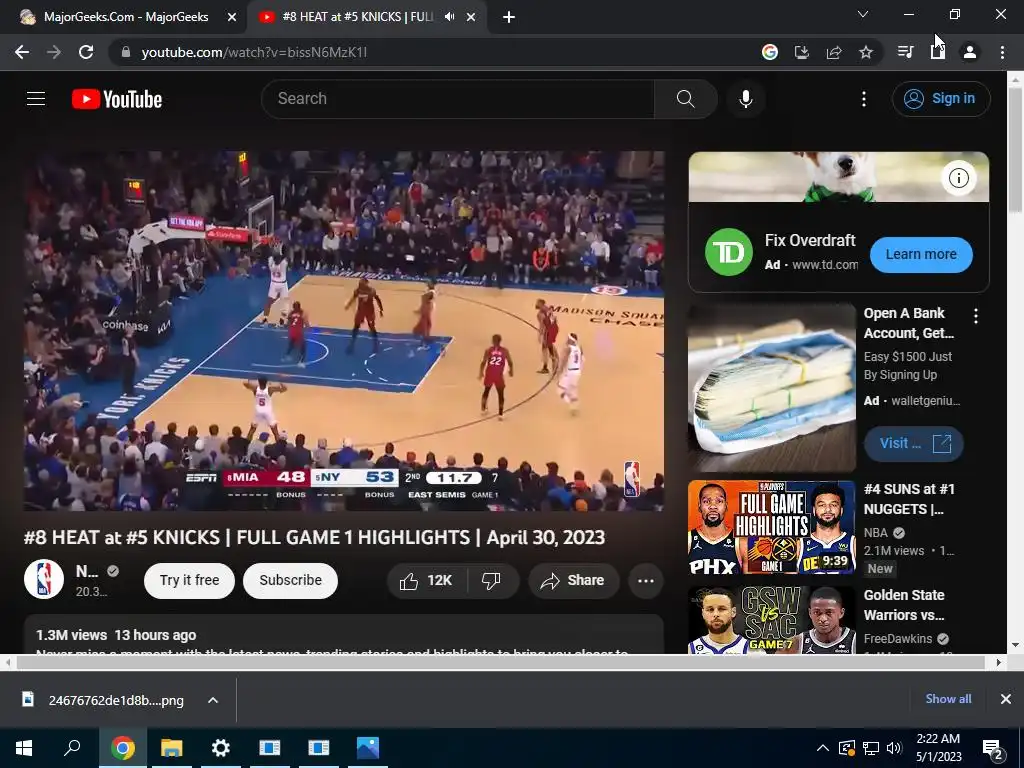Dislike the video
Viewport: 1024px width, 768px height.
click(x=492, y=580)
